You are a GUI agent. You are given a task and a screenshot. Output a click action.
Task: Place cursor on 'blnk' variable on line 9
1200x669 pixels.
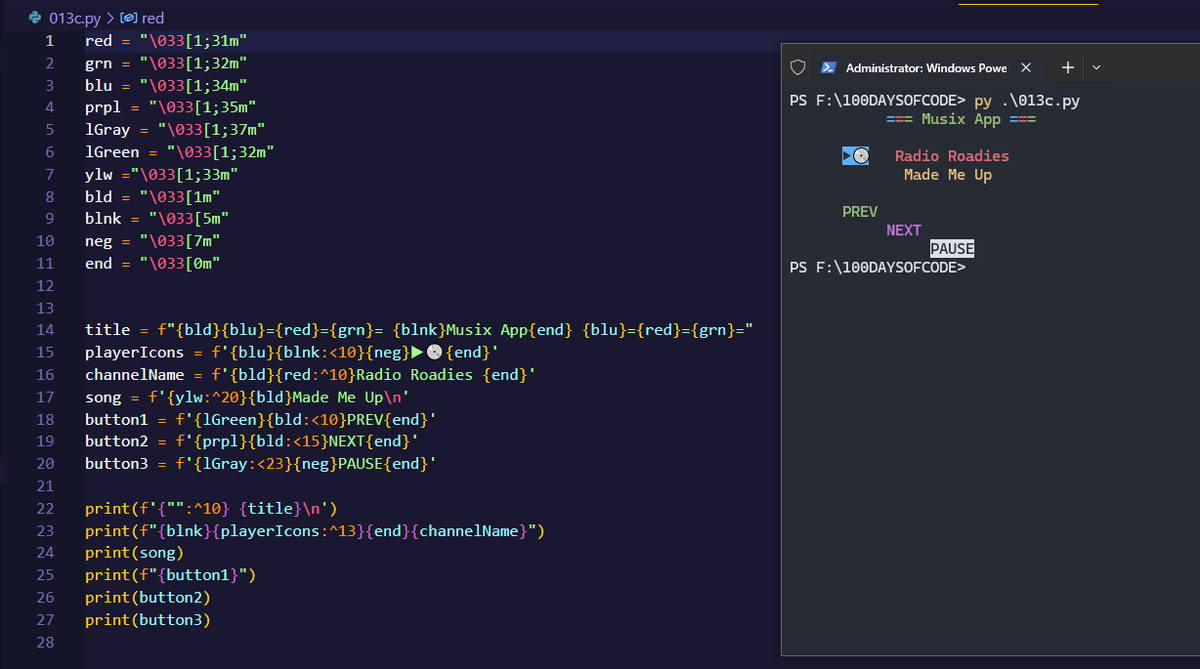[x=103, y=218]
